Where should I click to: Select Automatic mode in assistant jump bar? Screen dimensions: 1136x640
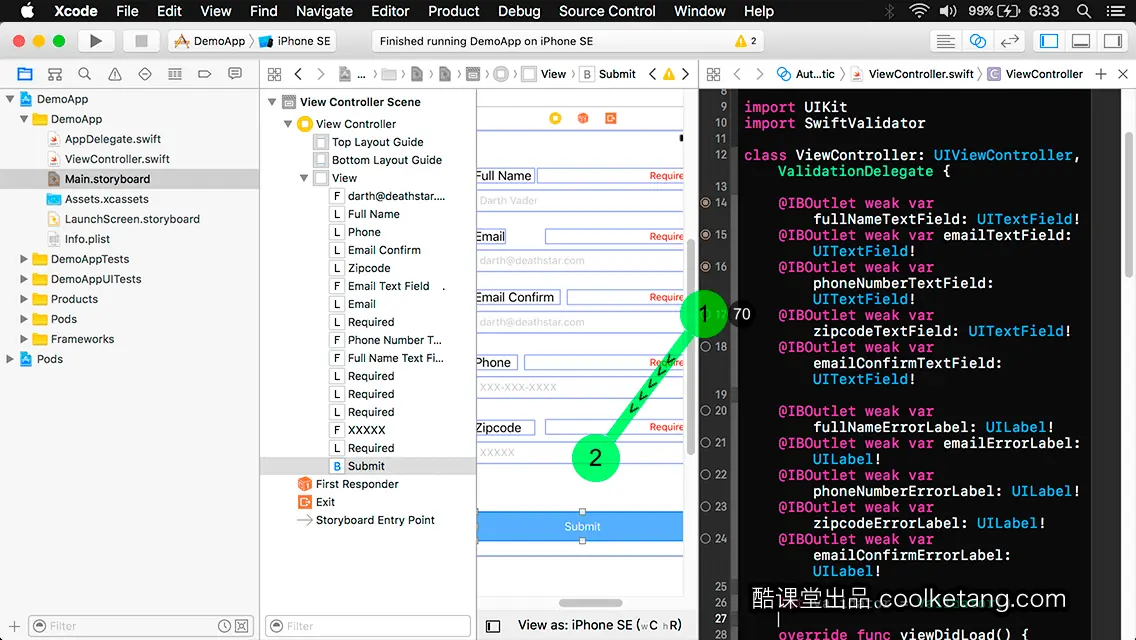(x=805, y=74)
